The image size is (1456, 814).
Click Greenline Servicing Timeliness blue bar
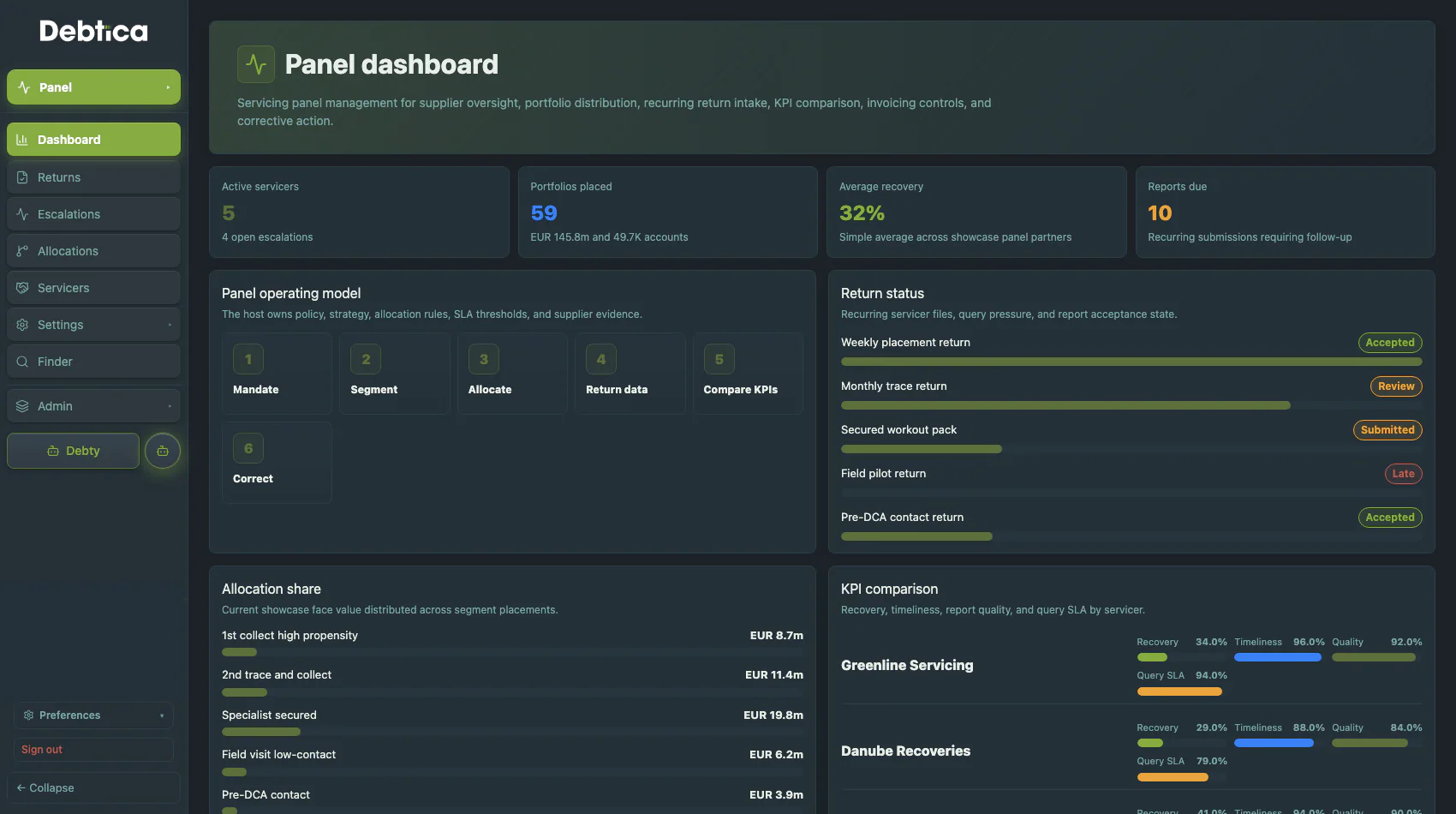[1277, 657]
